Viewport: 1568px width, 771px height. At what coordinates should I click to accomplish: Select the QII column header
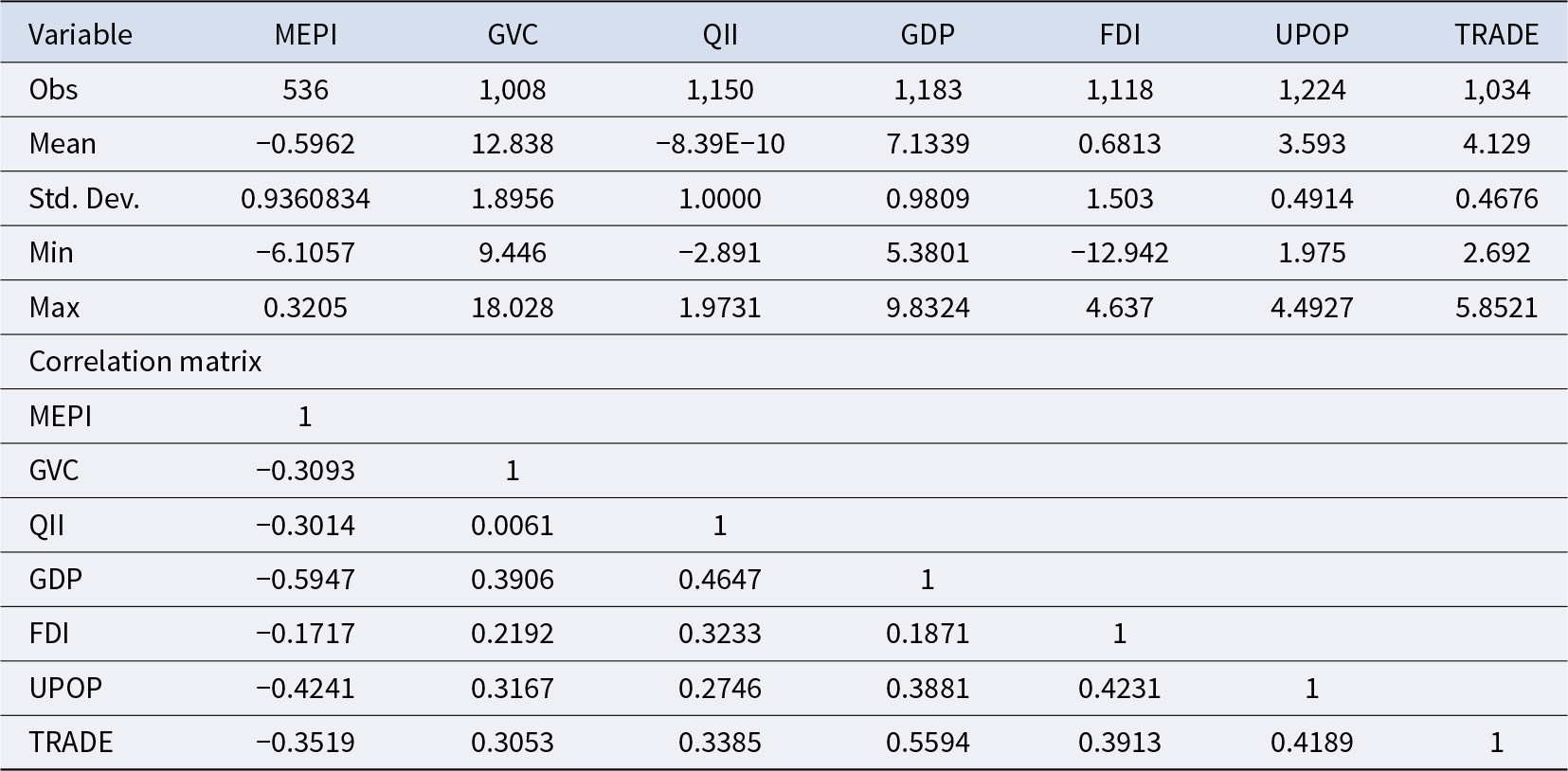720,35
